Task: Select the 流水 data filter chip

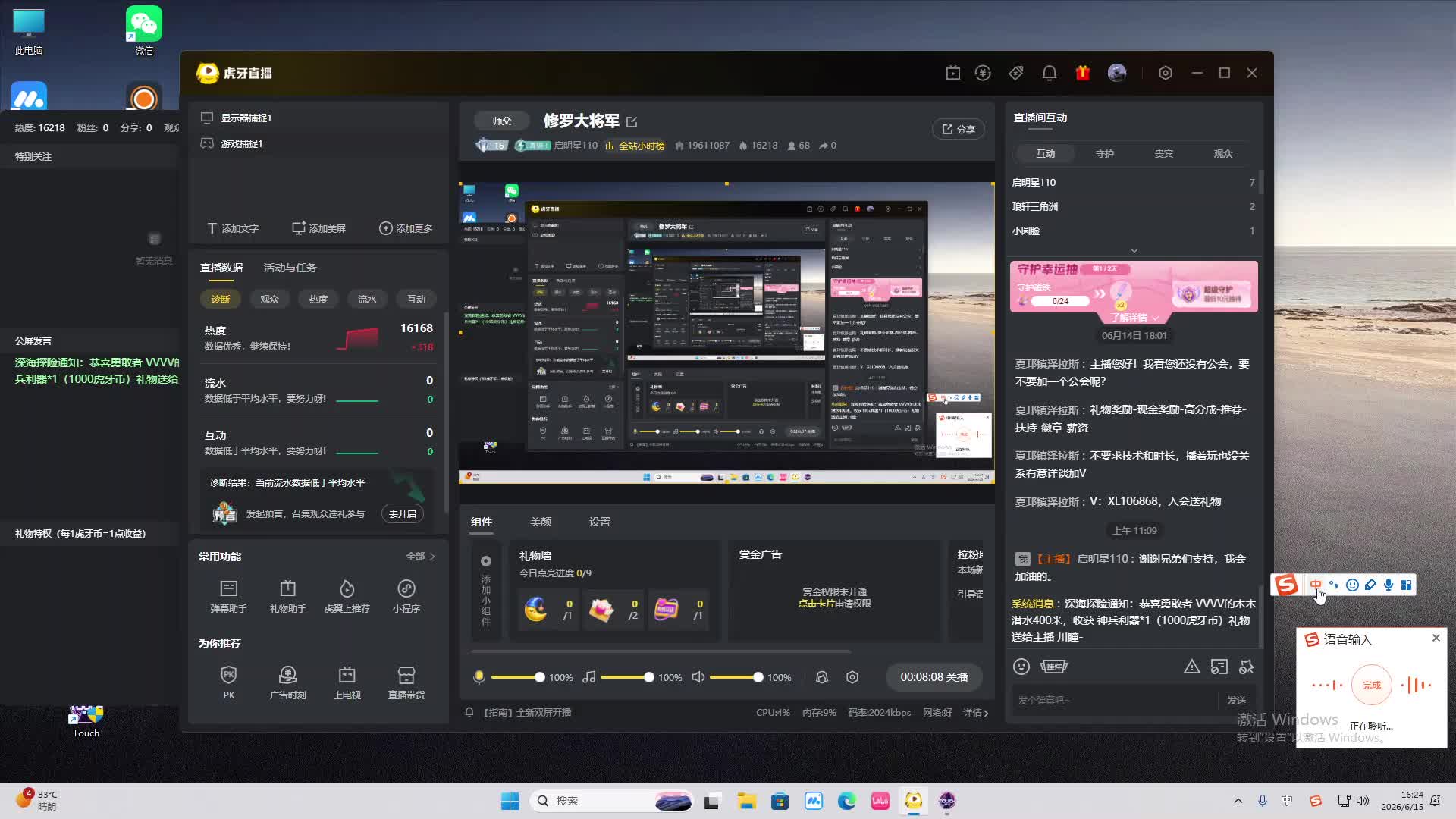Action: [x=367, y=299]
